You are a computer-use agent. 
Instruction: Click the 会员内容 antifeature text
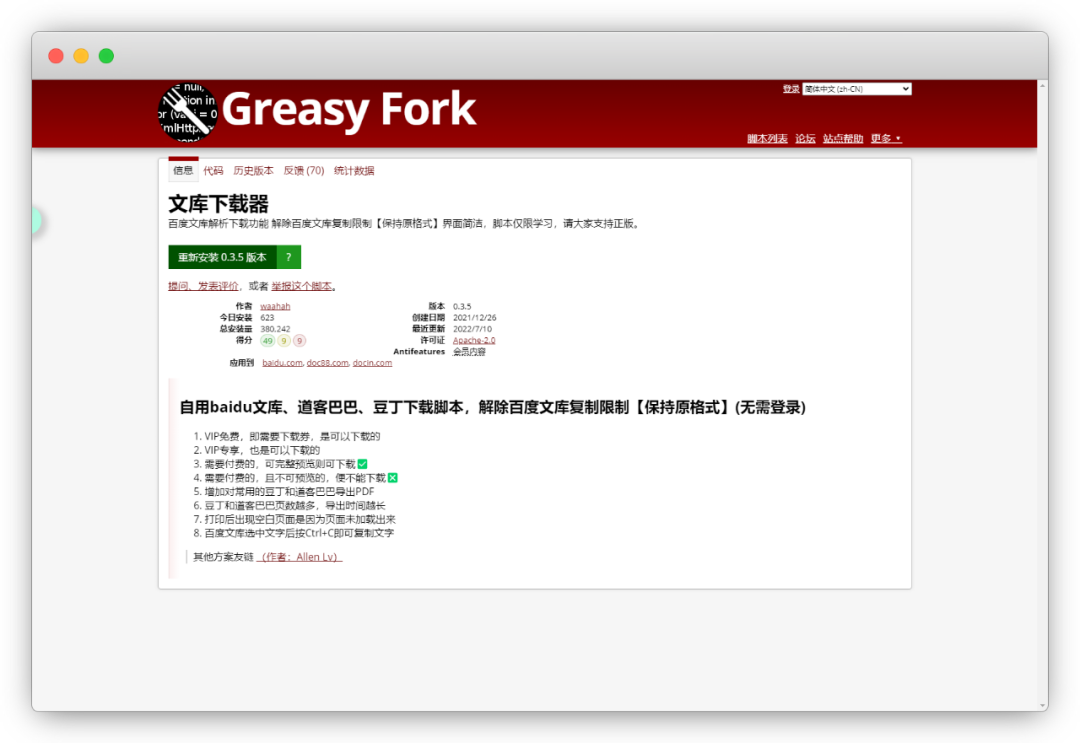469,352
